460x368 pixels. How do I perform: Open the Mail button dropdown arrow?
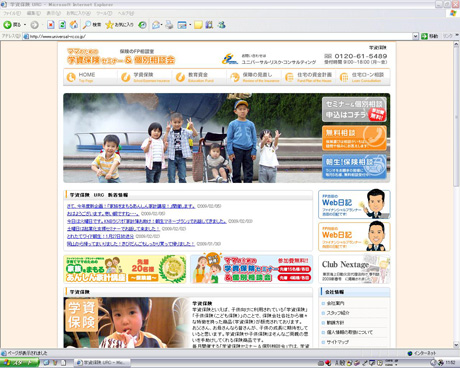[162, 25]
